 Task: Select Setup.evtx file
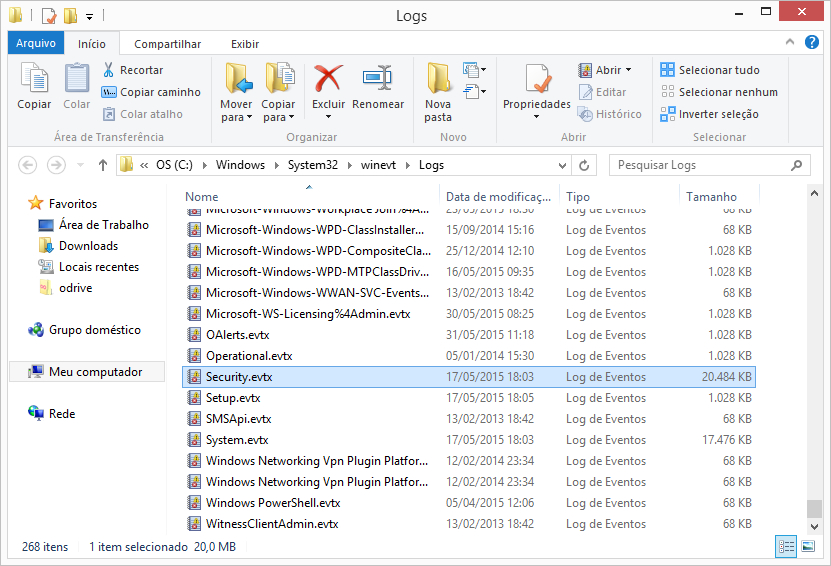coord(468,398)
